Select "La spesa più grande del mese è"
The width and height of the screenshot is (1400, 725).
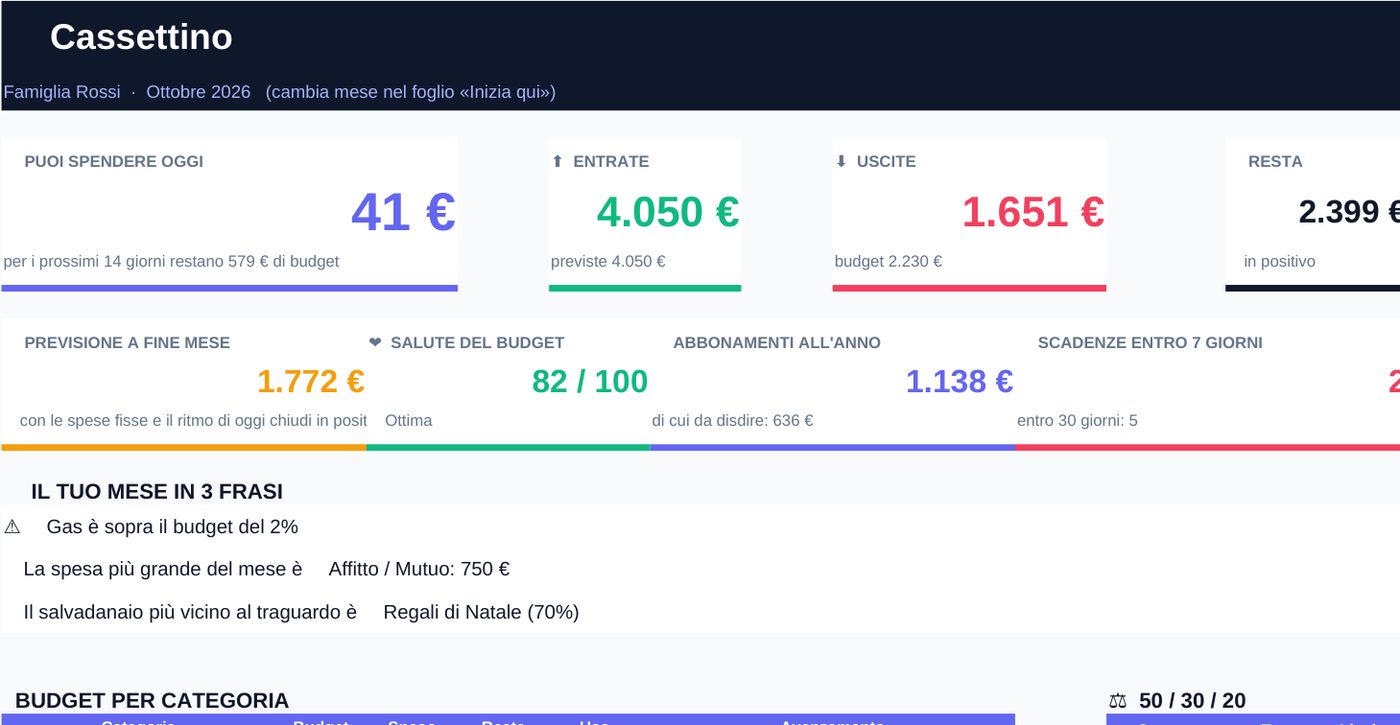pos(162,569)
